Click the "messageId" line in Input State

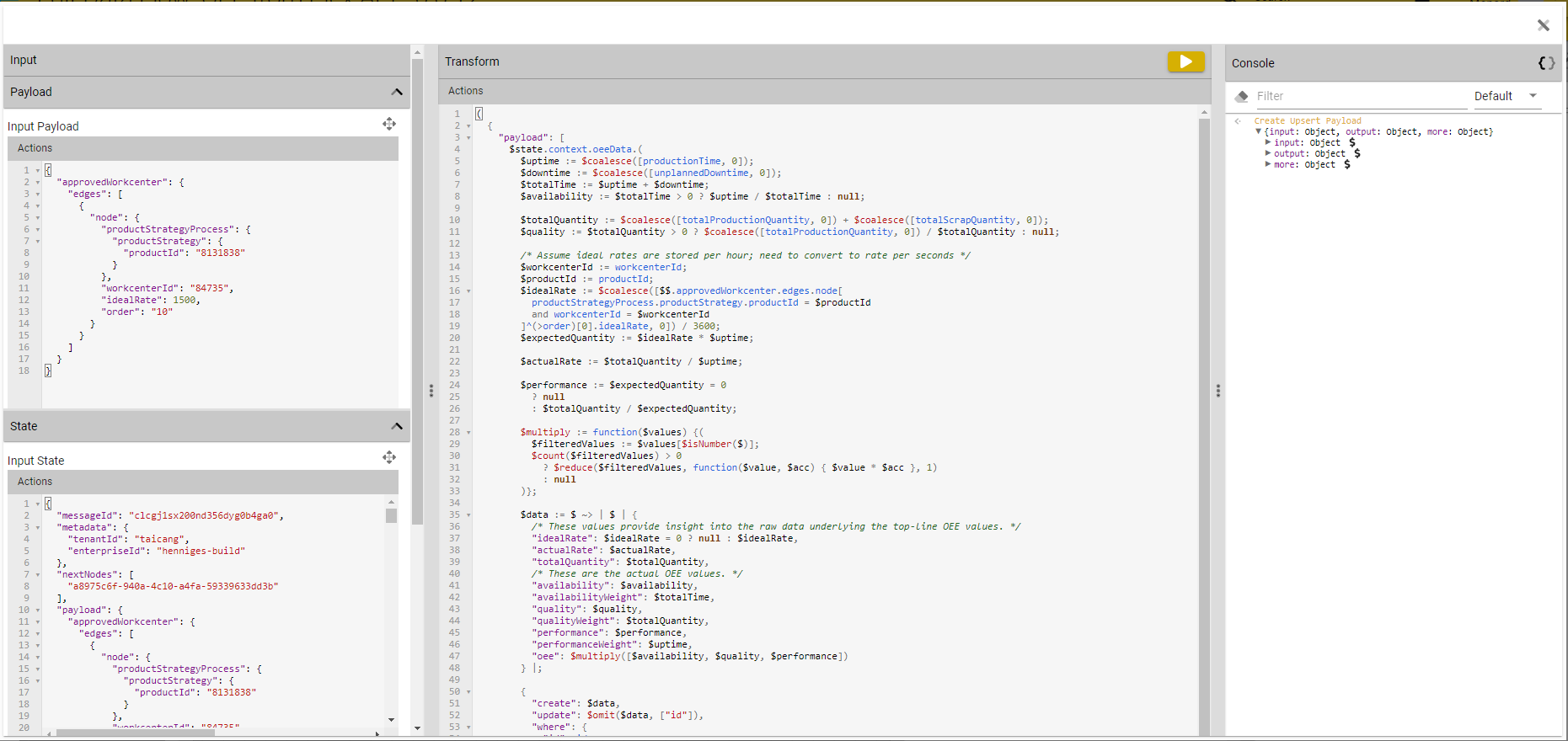(170, 515)
